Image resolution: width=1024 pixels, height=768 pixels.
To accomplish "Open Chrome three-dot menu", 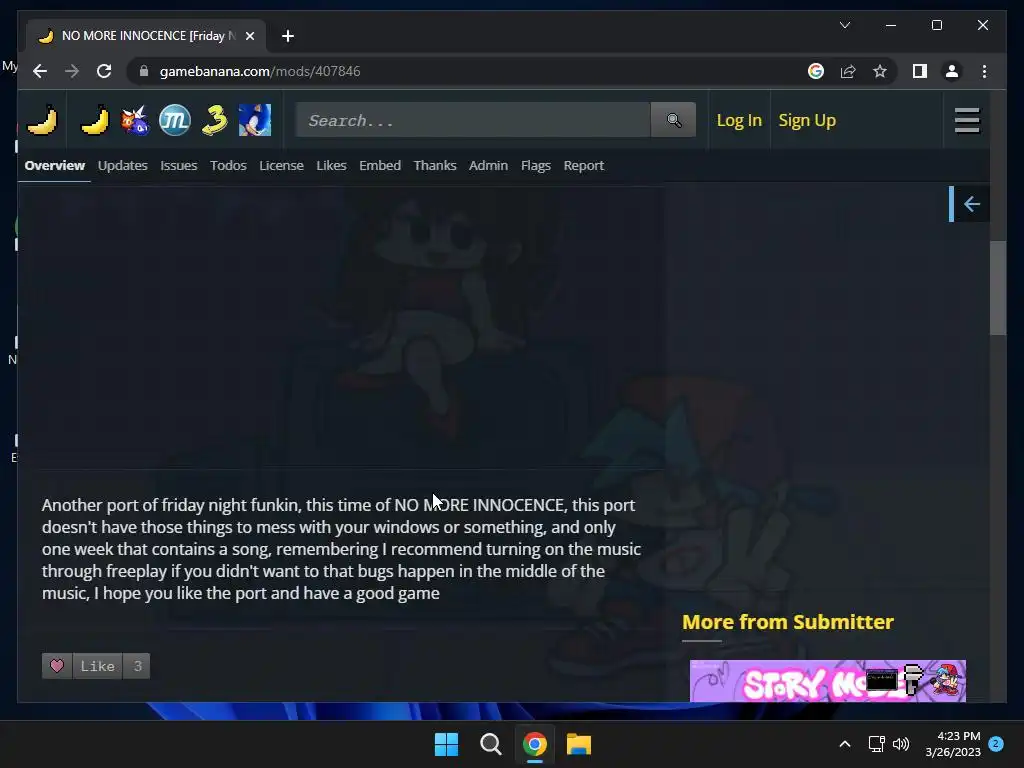I will (984, 71).
